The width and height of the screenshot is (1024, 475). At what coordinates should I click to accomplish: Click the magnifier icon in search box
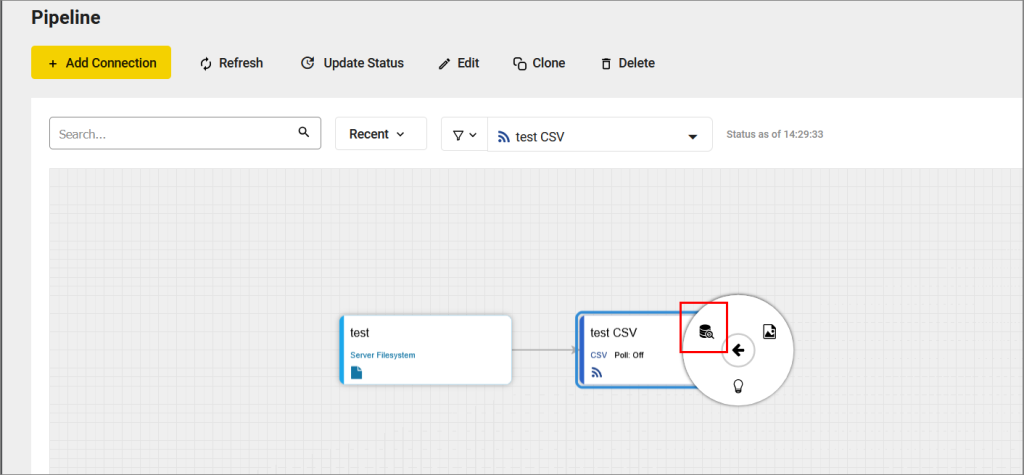tap(304, 133)
